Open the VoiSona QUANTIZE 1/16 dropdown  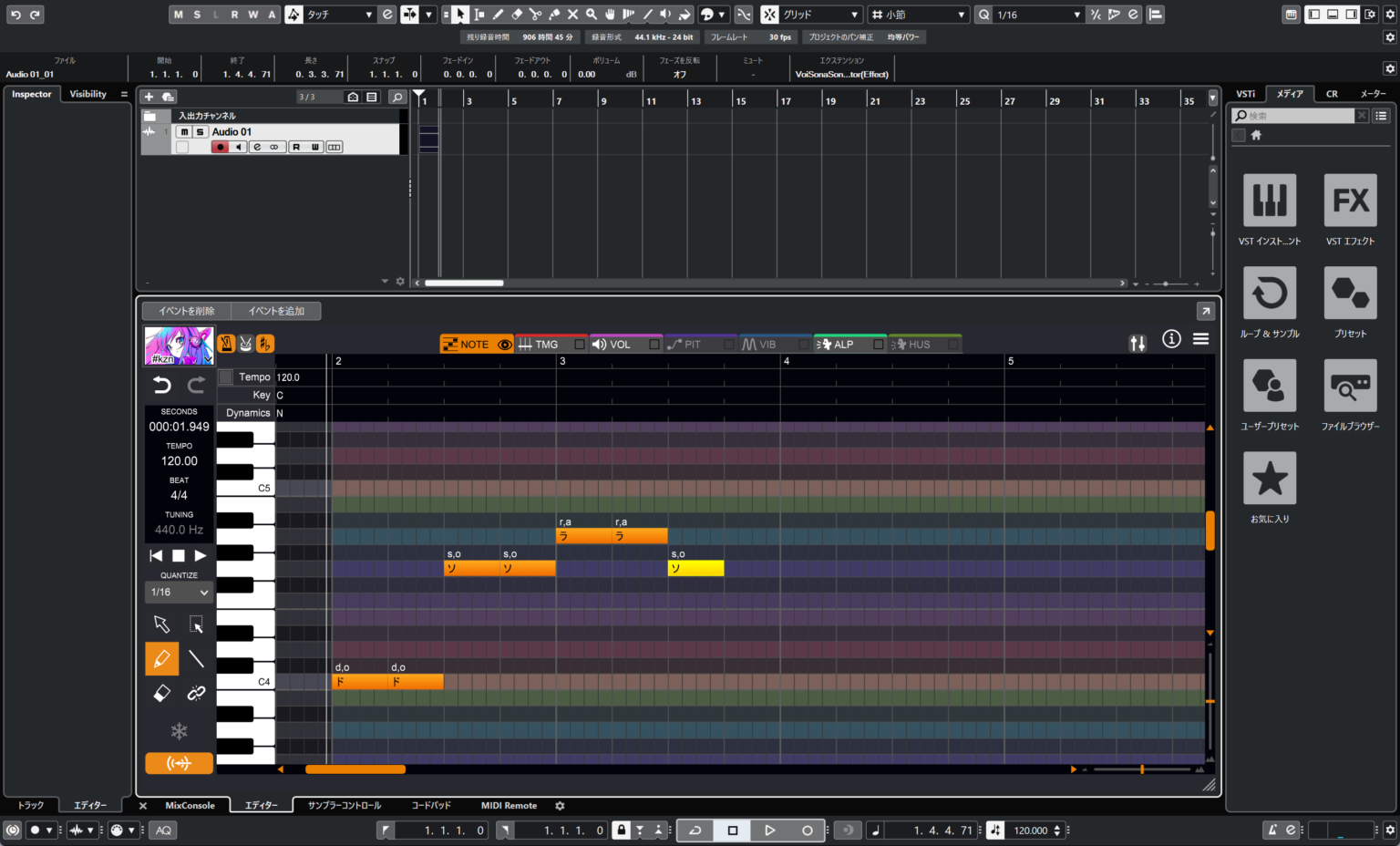tap(179, 593)
